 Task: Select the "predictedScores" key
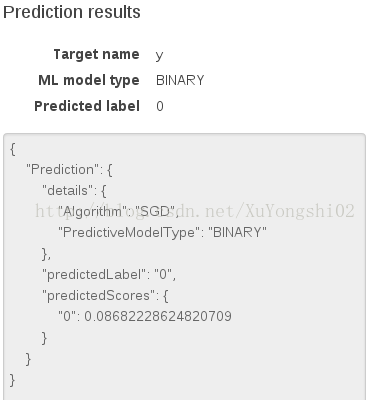coord(99,295)
